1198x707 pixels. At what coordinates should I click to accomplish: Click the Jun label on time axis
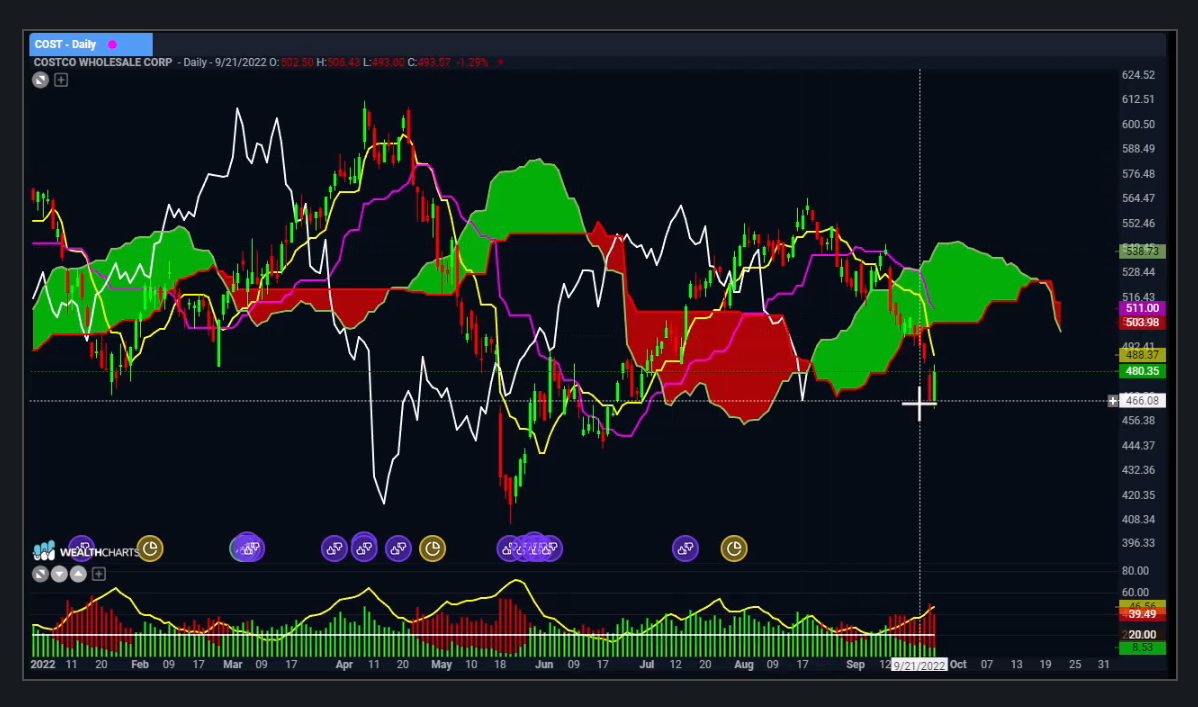click(x=544, y=664)
